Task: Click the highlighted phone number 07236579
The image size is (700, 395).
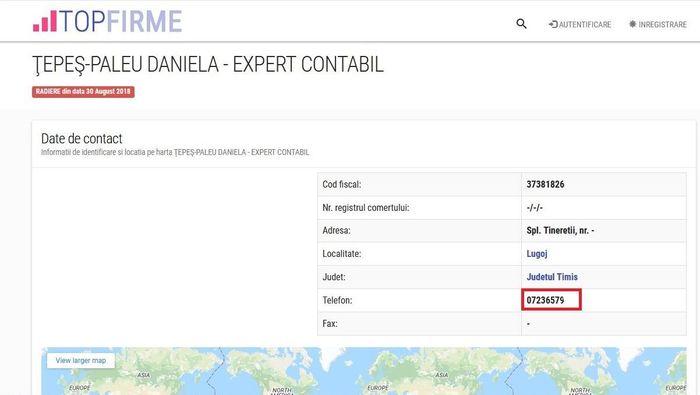Action: click(x=545, y=300)
